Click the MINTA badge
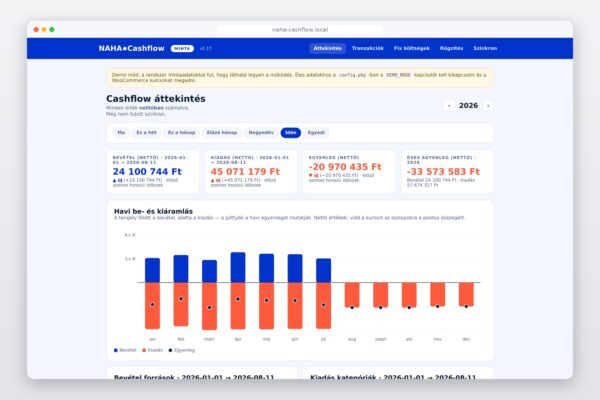Image resolution: width=600 pixels, height=400 pixels. pyautogui.click(x=182, y=49)
